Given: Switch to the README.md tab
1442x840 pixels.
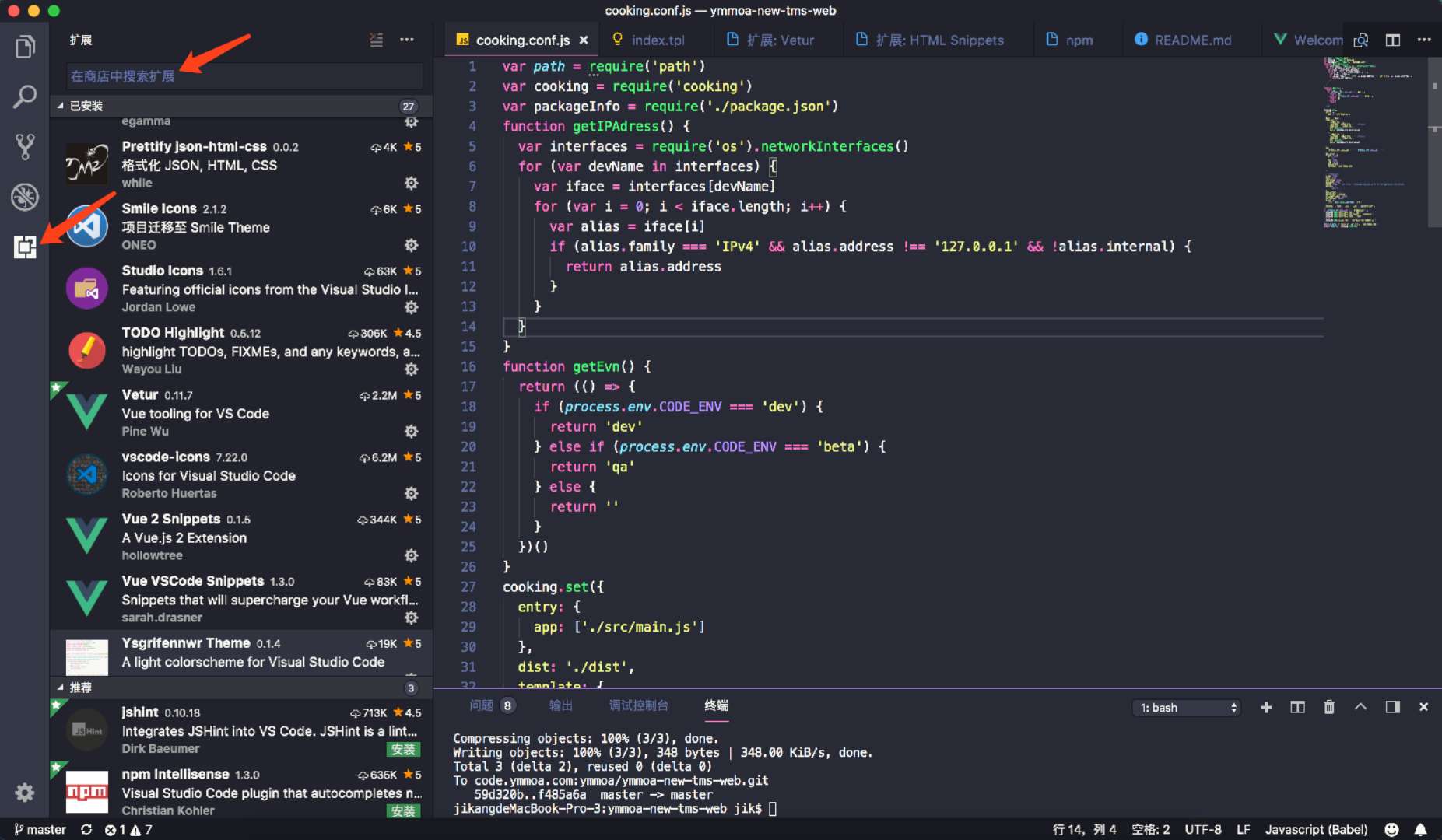Looking at the screenshot, I should click(x=1191, y=40).
